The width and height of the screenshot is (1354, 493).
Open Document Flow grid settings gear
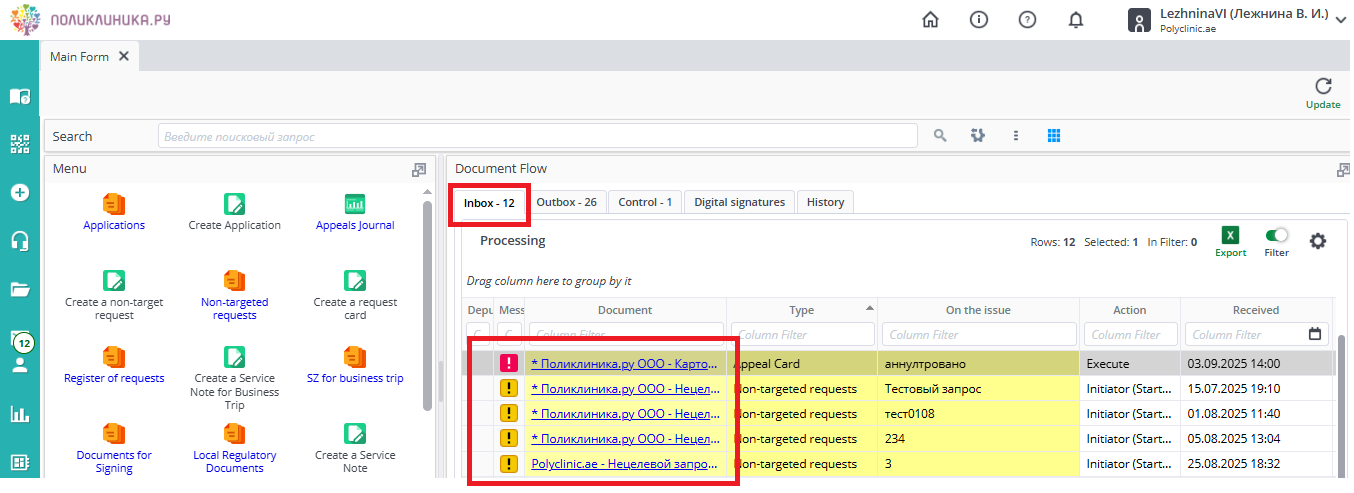point(1318,241)
